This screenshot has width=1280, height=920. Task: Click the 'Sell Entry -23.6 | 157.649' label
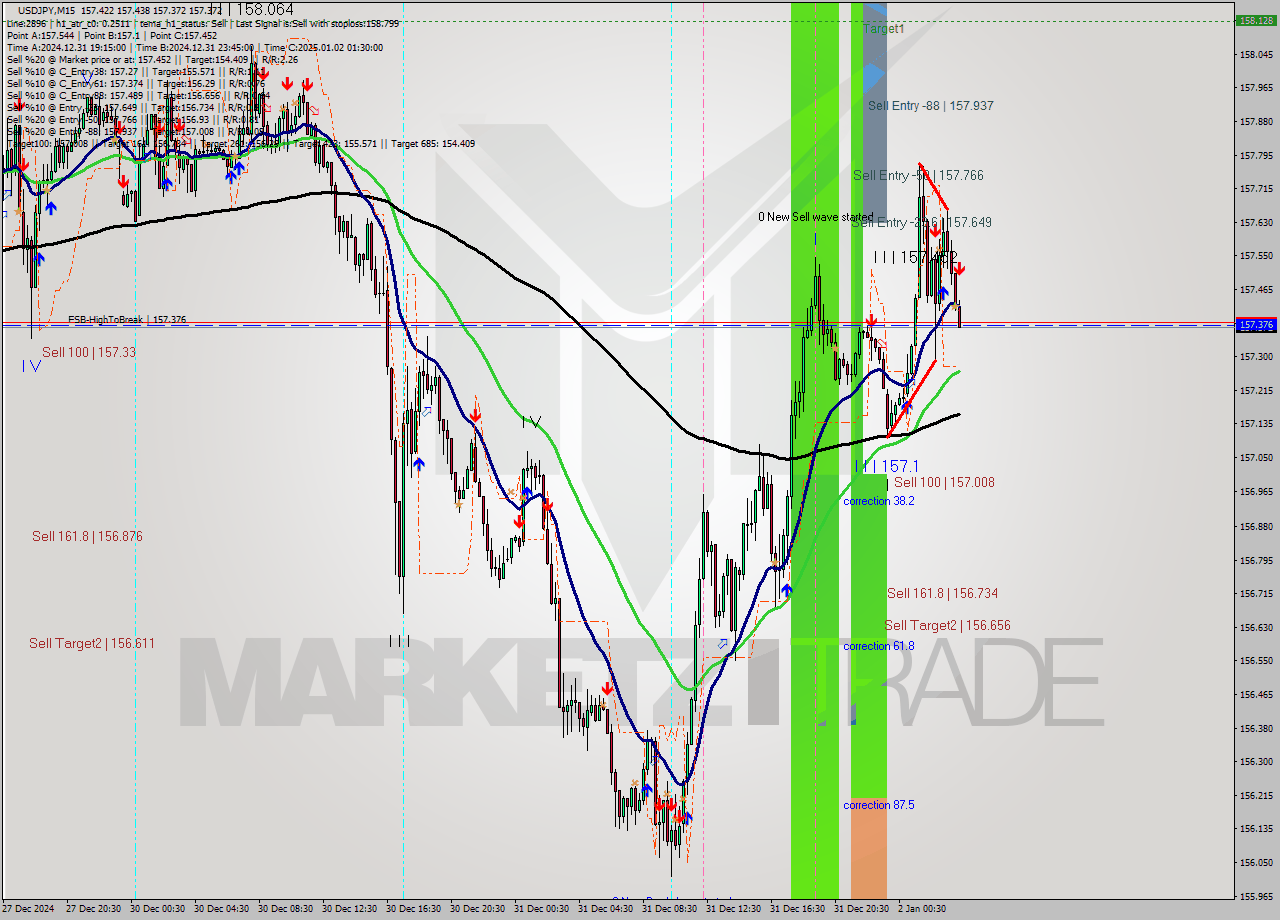[x=921, y=222]
